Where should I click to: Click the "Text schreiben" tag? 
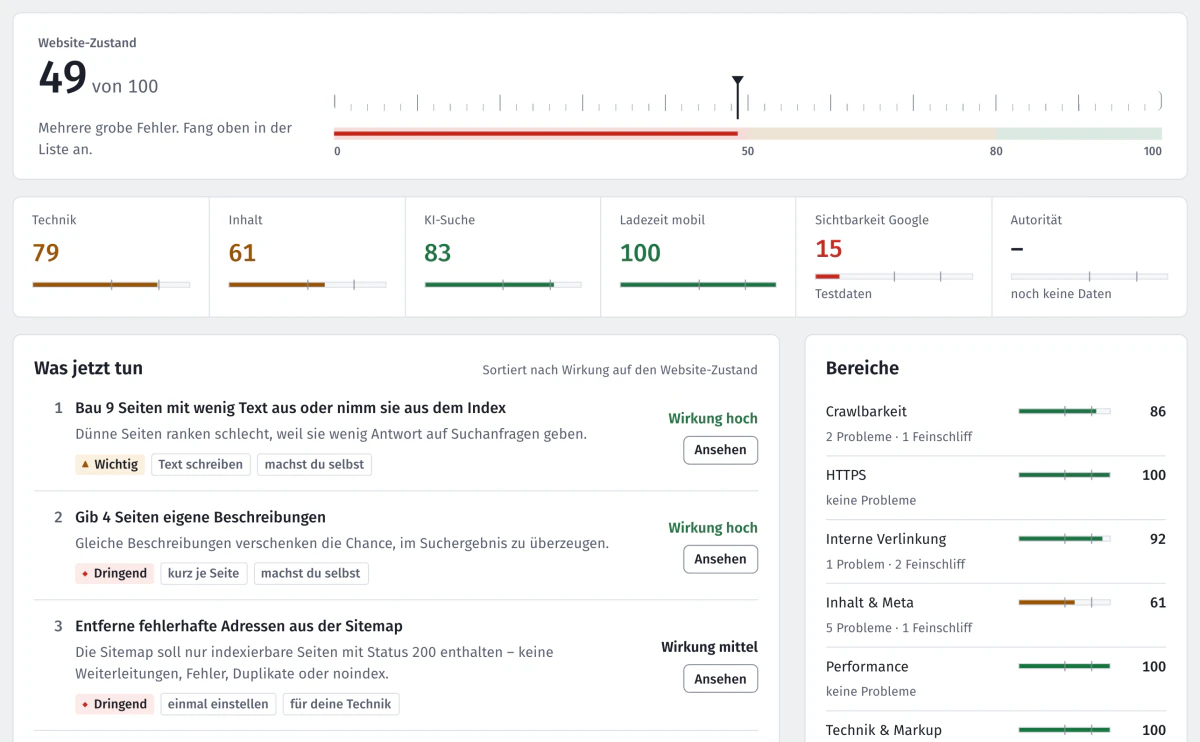200,464
